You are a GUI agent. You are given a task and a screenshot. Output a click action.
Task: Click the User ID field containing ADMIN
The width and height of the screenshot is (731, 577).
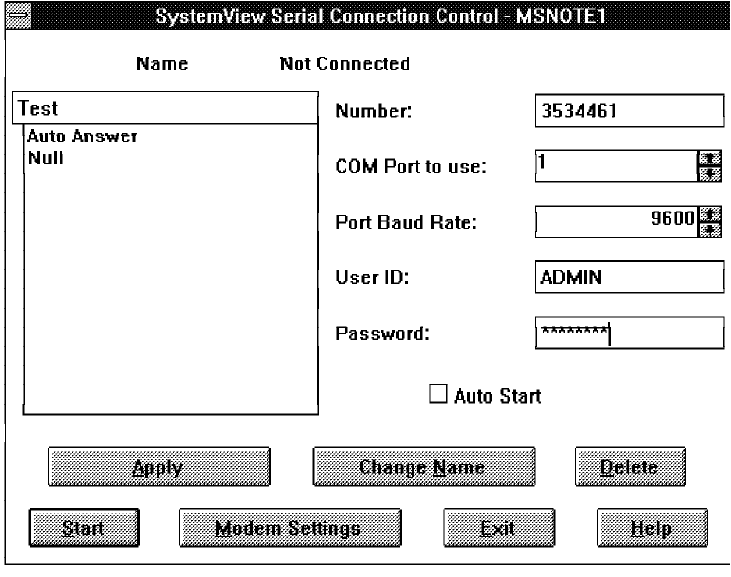pyautogui.click(x=629, y=277)
